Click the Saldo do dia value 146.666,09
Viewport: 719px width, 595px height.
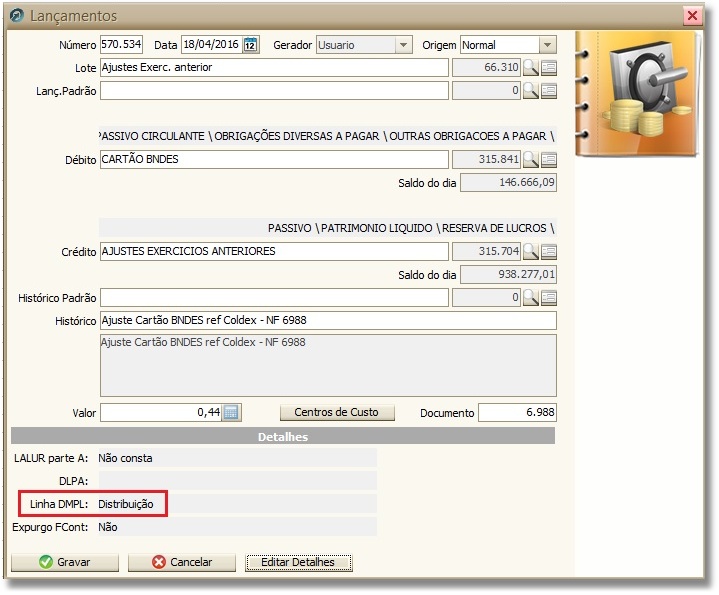click(509, 182)
